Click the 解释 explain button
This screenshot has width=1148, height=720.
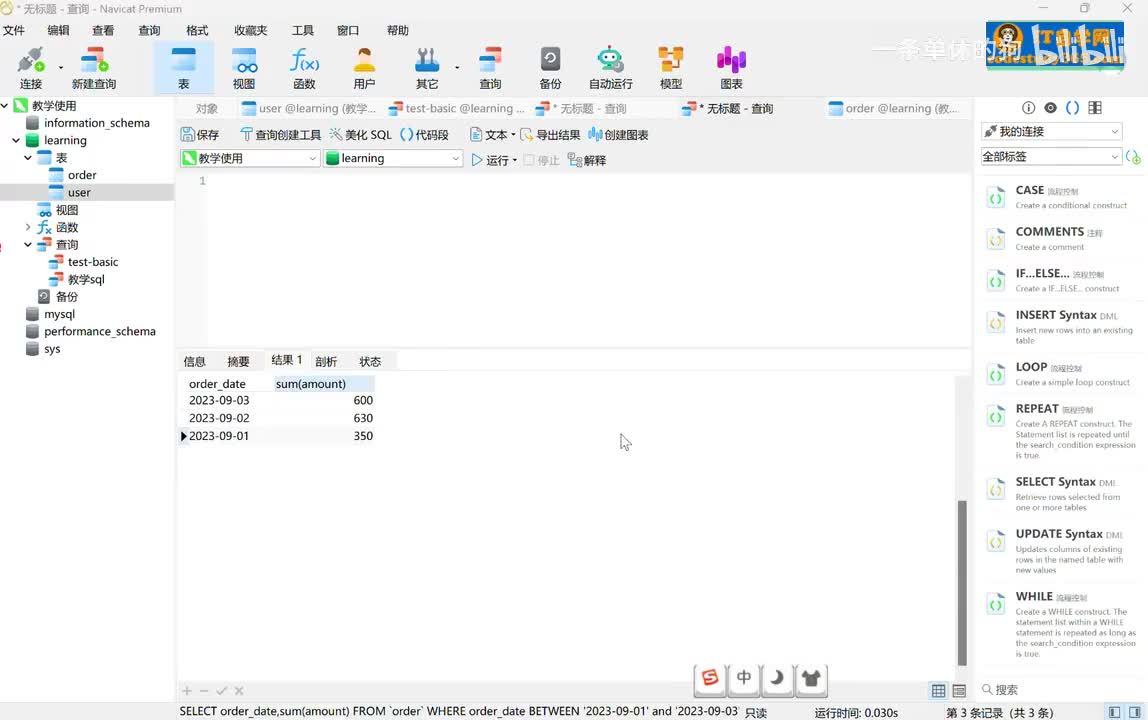tap(586, 160)
